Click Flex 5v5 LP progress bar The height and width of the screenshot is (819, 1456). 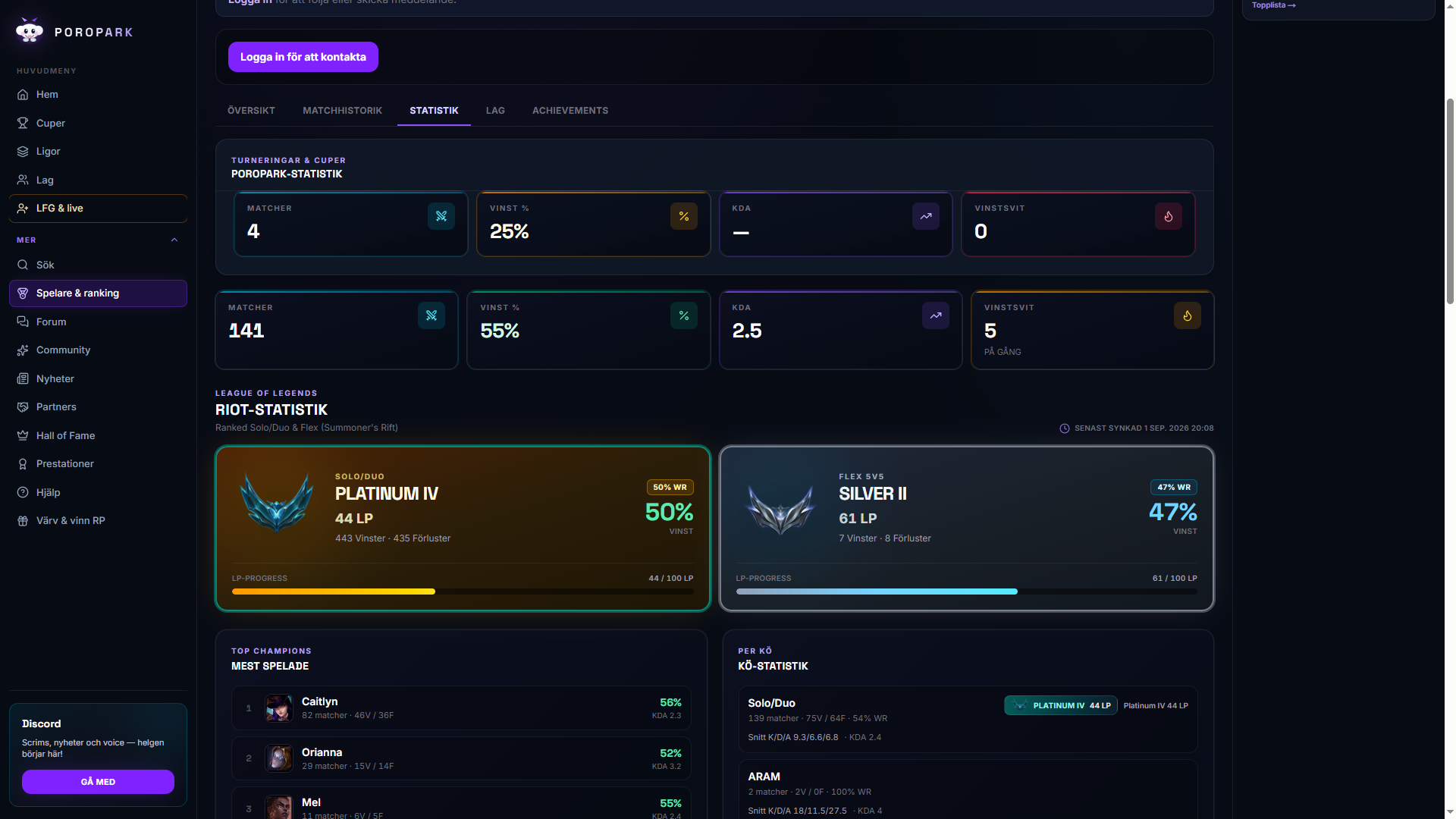(967, 591)
